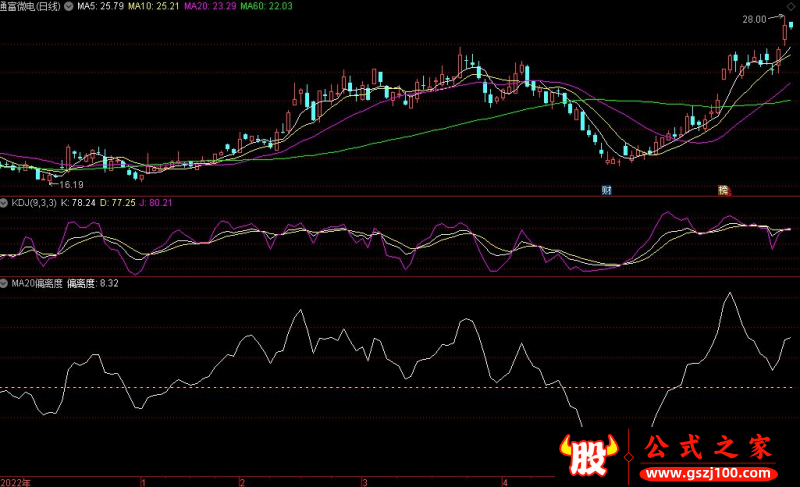Click the 偏离度: 8.32 value readout
Image resolution: width=800 pixels, height=487 pixels.
click(92, 284)
